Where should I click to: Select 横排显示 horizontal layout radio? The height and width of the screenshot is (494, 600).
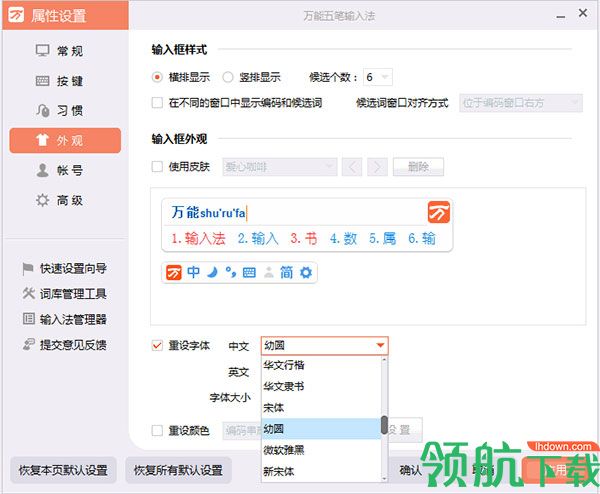pos(157,77)
